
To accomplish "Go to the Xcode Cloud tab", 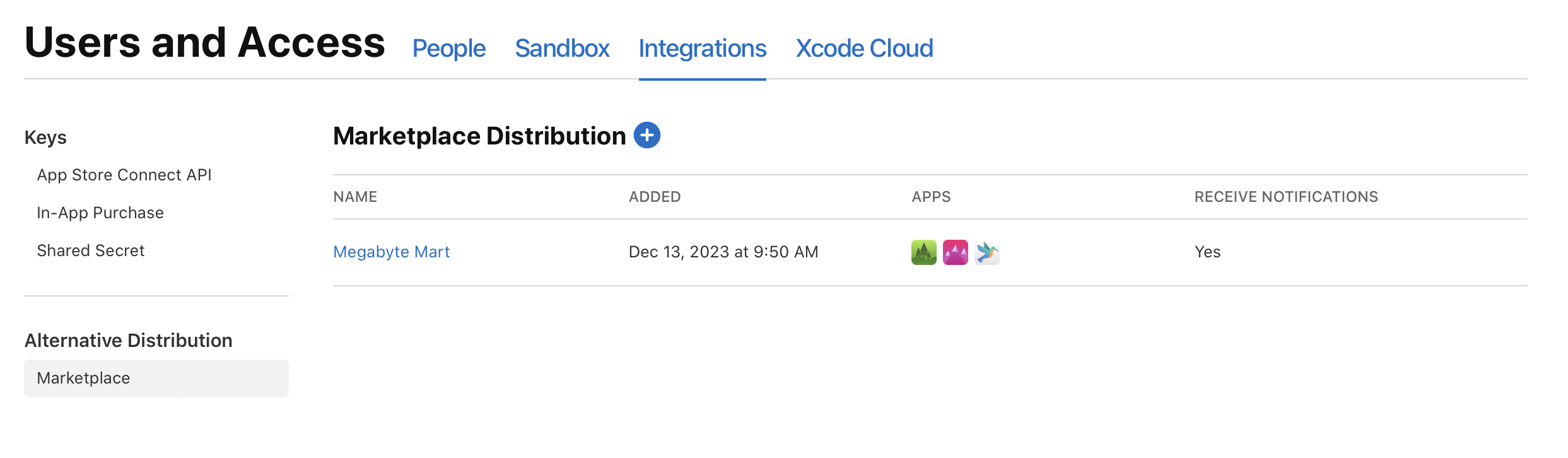I will point(864,49).
